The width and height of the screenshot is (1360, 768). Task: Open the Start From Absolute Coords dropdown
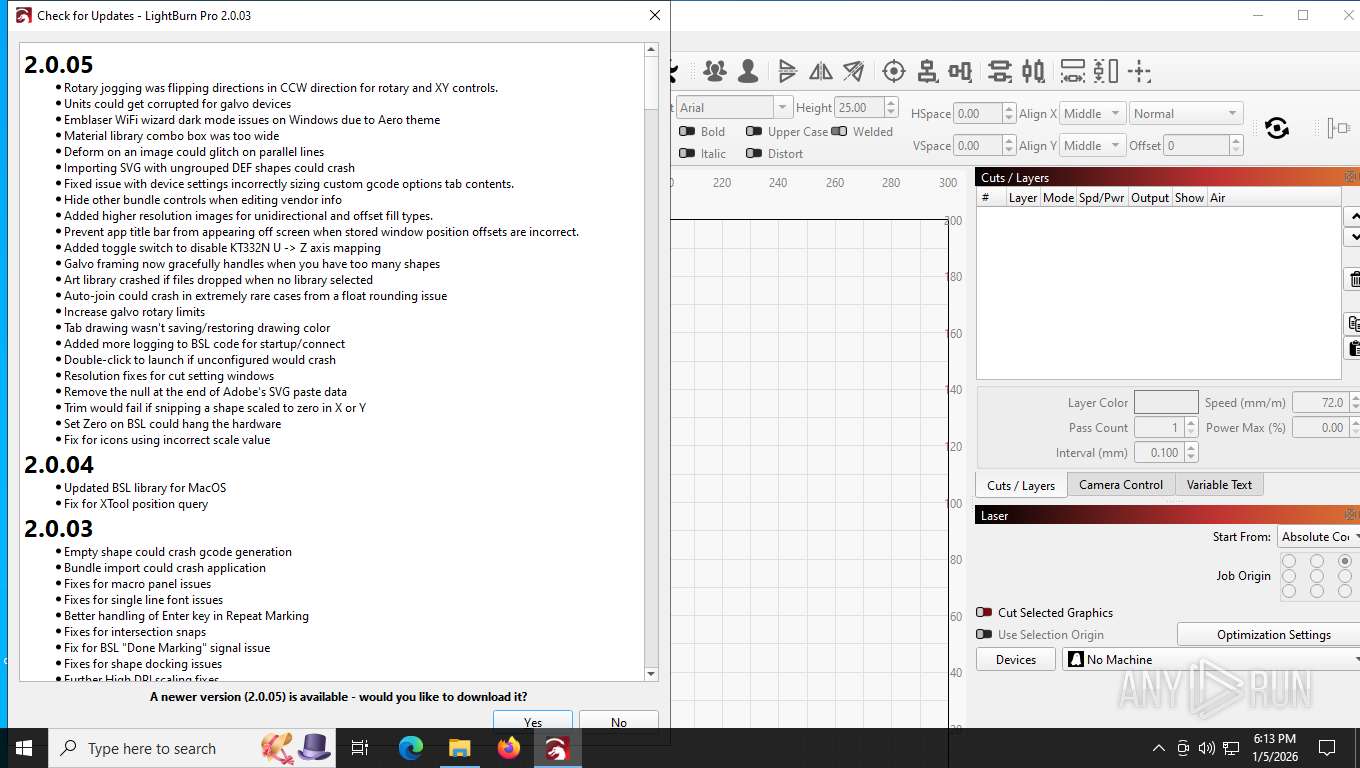tap(1318, 537)
